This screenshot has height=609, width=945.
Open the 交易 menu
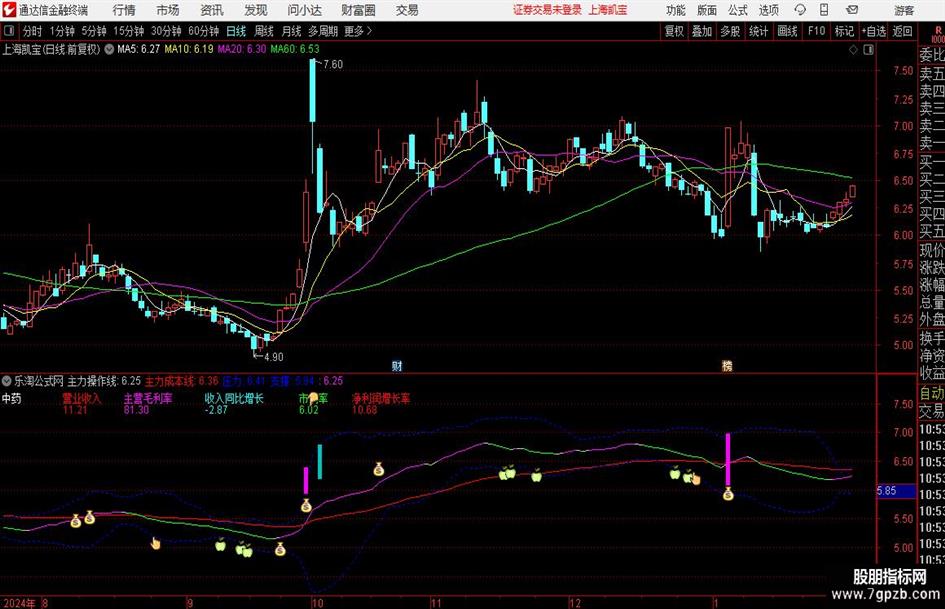407,10
